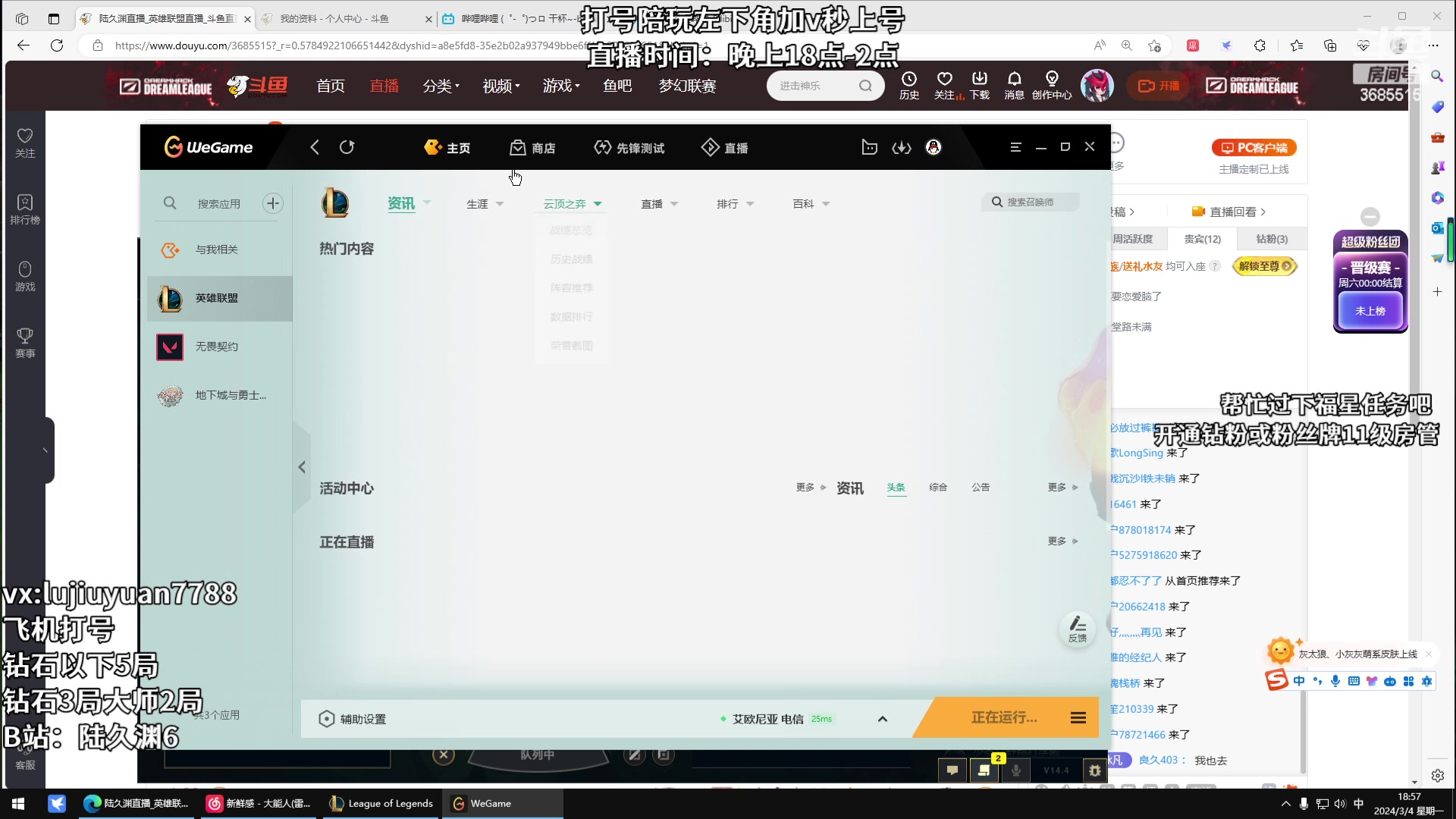1456x819 pixels.
Task: Open WeGame 先锋测试 tab
Action: (x=629, y=148)
